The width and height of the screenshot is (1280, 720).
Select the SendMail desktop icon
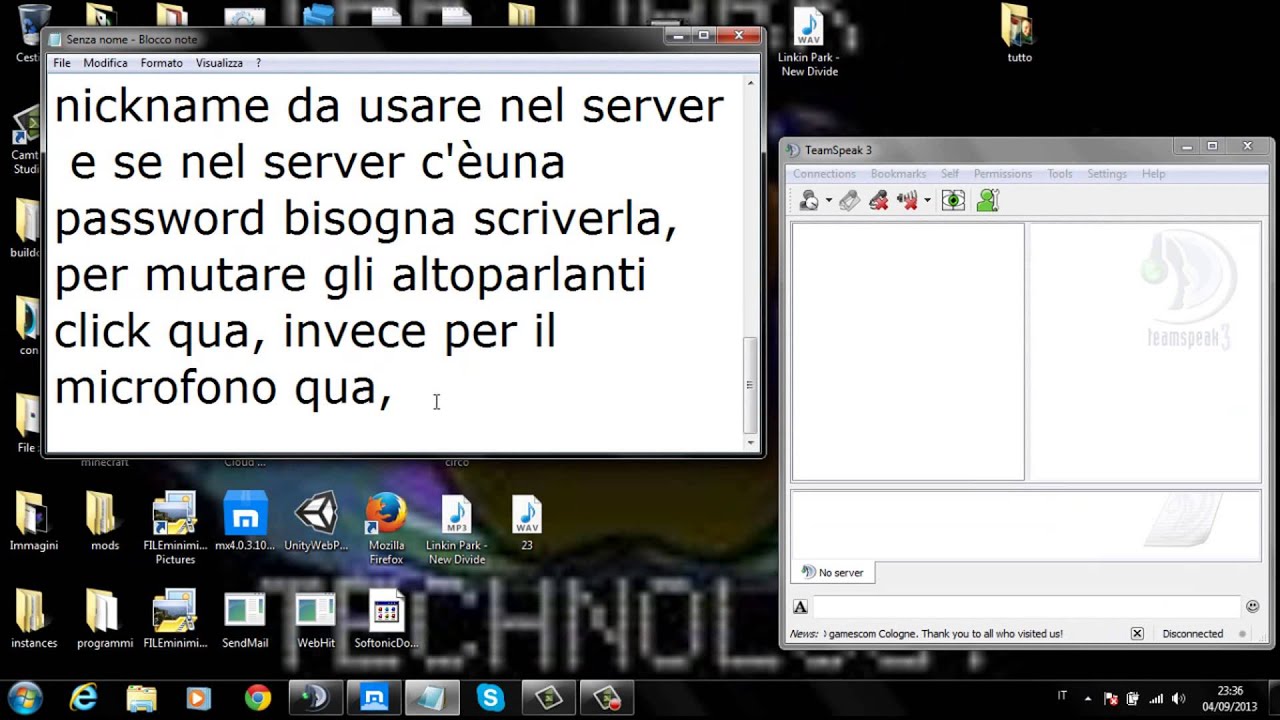click(245, 620)
